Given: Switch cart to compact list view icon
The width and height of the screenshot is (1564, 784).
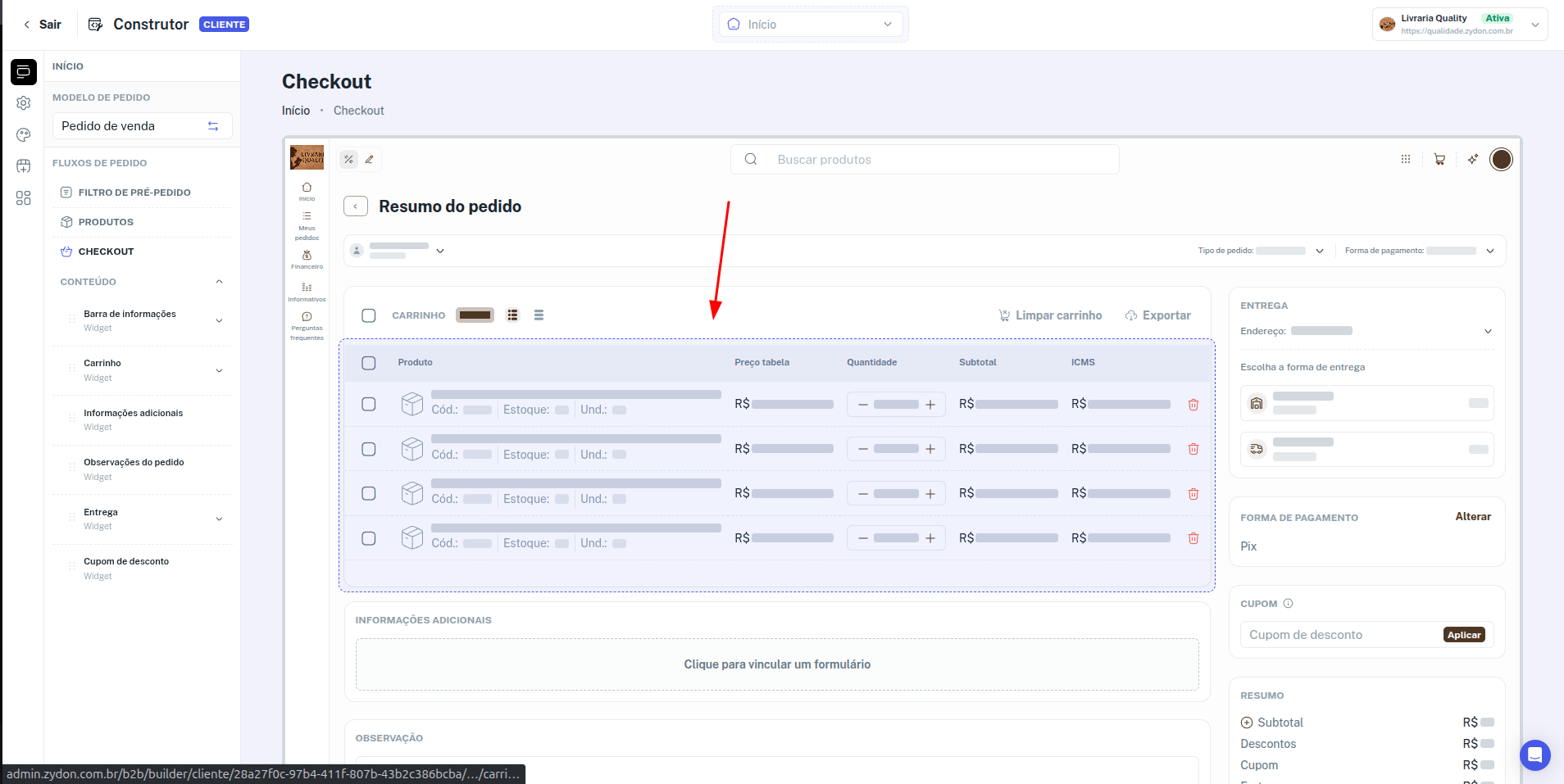Looking at the screenshot, I should coord(539,315).
